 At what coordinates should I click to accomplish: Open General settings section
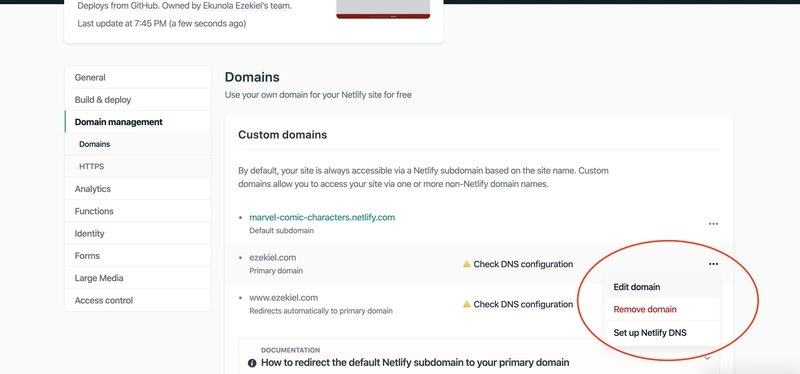click(138, 78)
